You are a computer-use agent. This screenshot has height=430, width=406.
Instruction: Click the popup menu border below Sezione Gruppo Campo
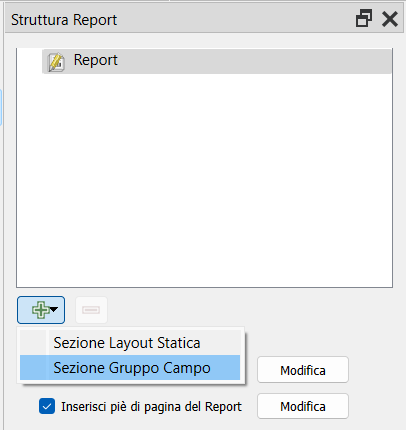coord(131,382)
